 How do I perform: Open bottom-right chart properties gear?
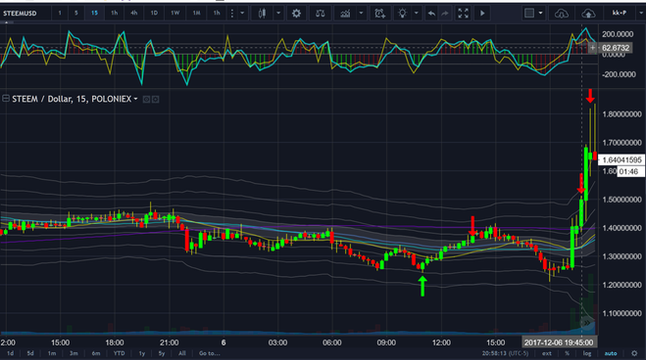tap(634, 353)
